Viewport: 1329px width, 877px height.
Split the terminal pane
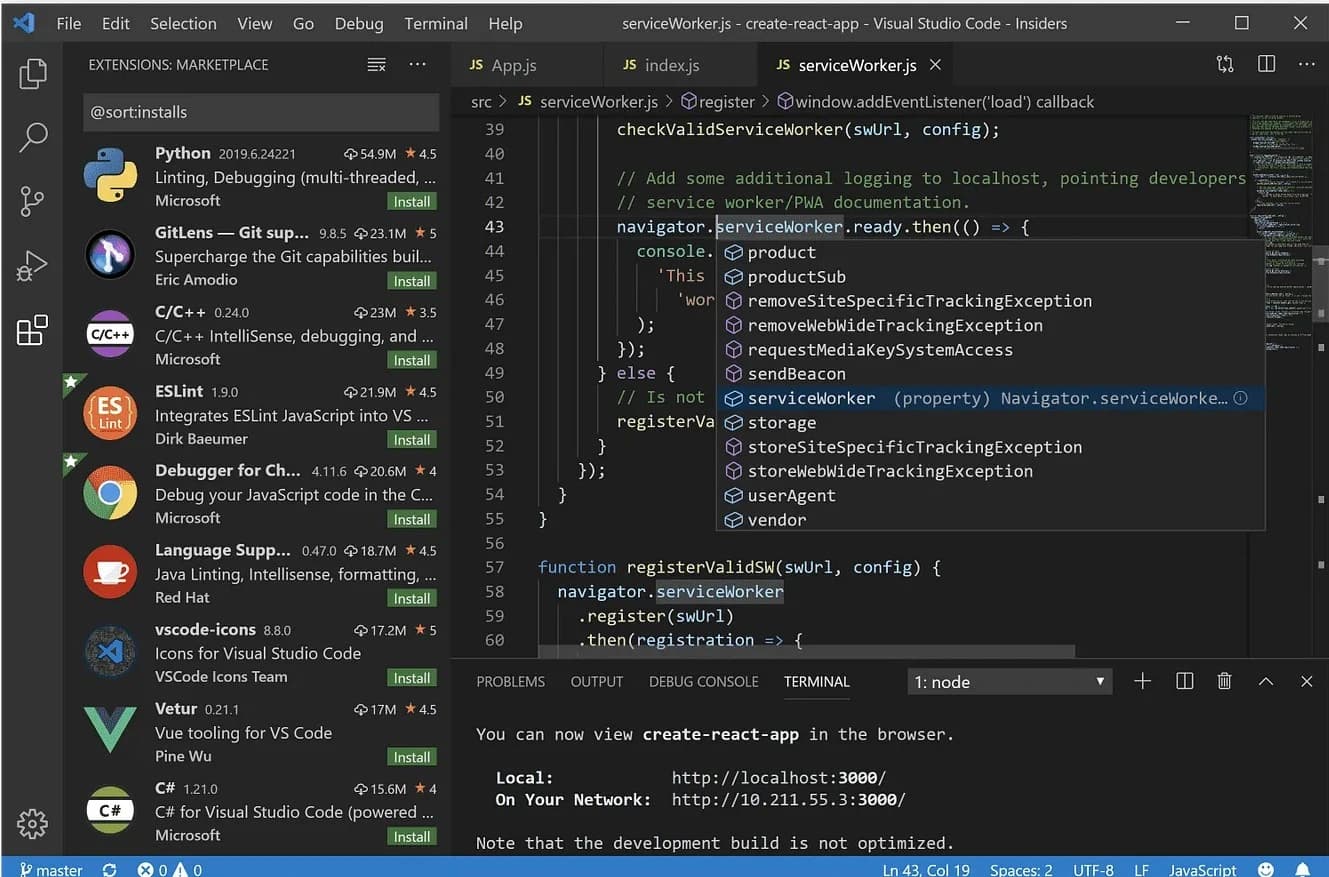coord(1185,681)
